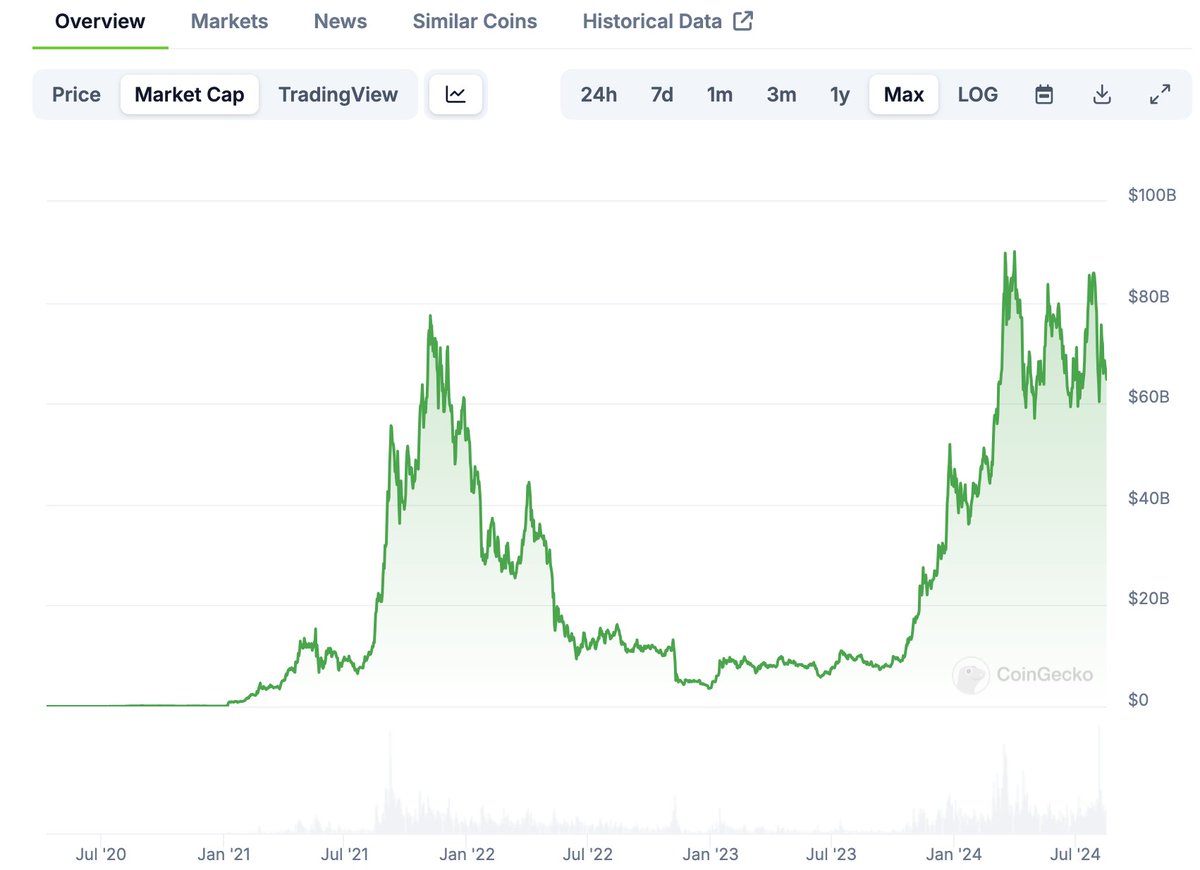Click the Jan '23 date label
The width and height of the screenshot is (1200, 870).
coord(710,854)
